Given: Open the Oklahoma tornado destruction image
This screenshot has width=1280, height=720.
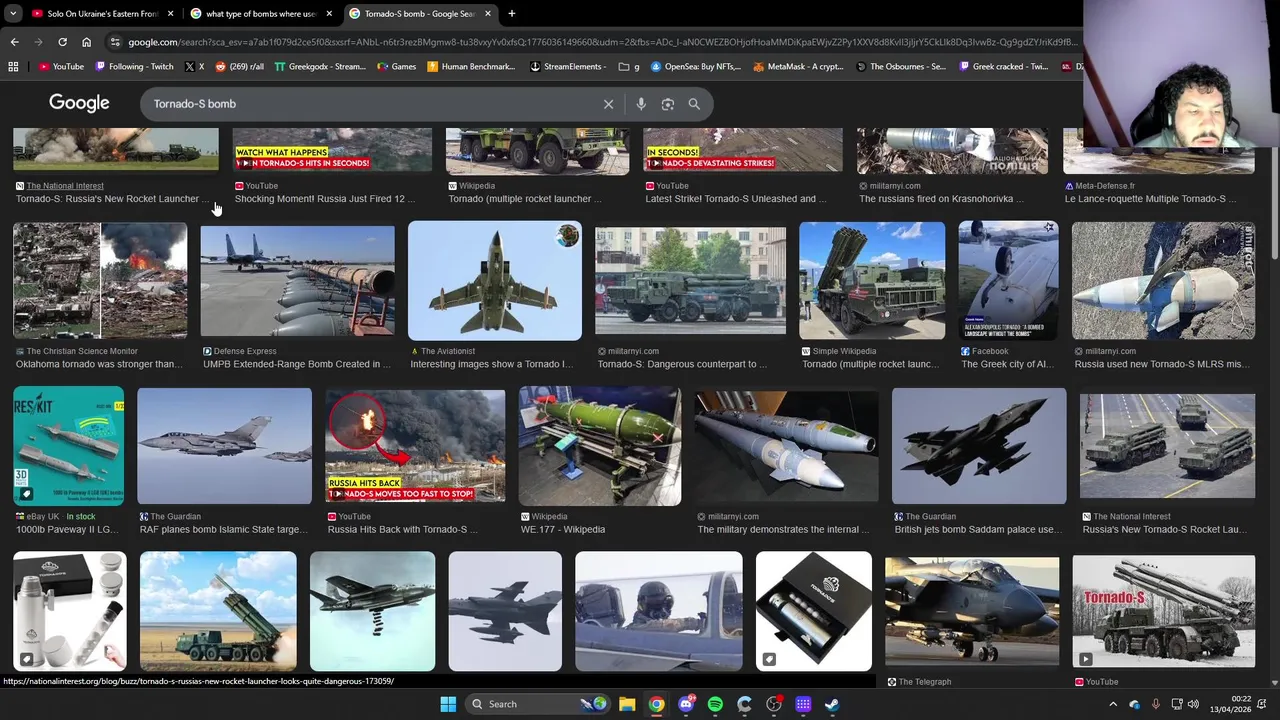Looking at the screenshot, I should (x=100, y=281).
